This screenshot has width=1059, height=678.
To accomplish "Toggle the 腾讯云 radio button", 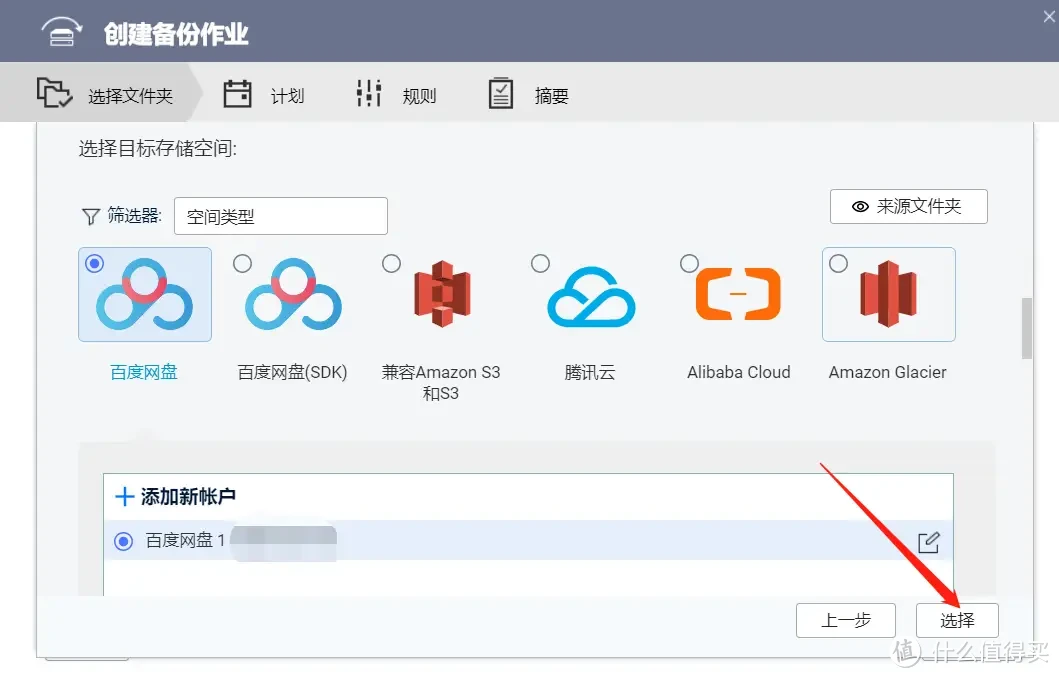I will click(x=540, y=263).
